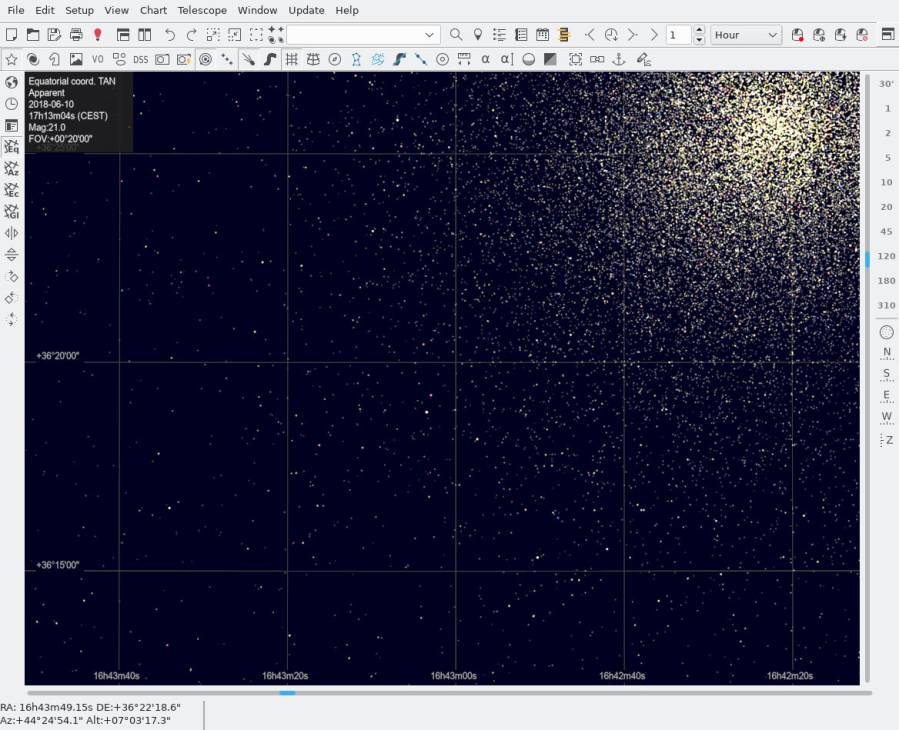Point chart toward West (W)
The width and height of the screenshot is (899, 730).
(x=887, y=418)
